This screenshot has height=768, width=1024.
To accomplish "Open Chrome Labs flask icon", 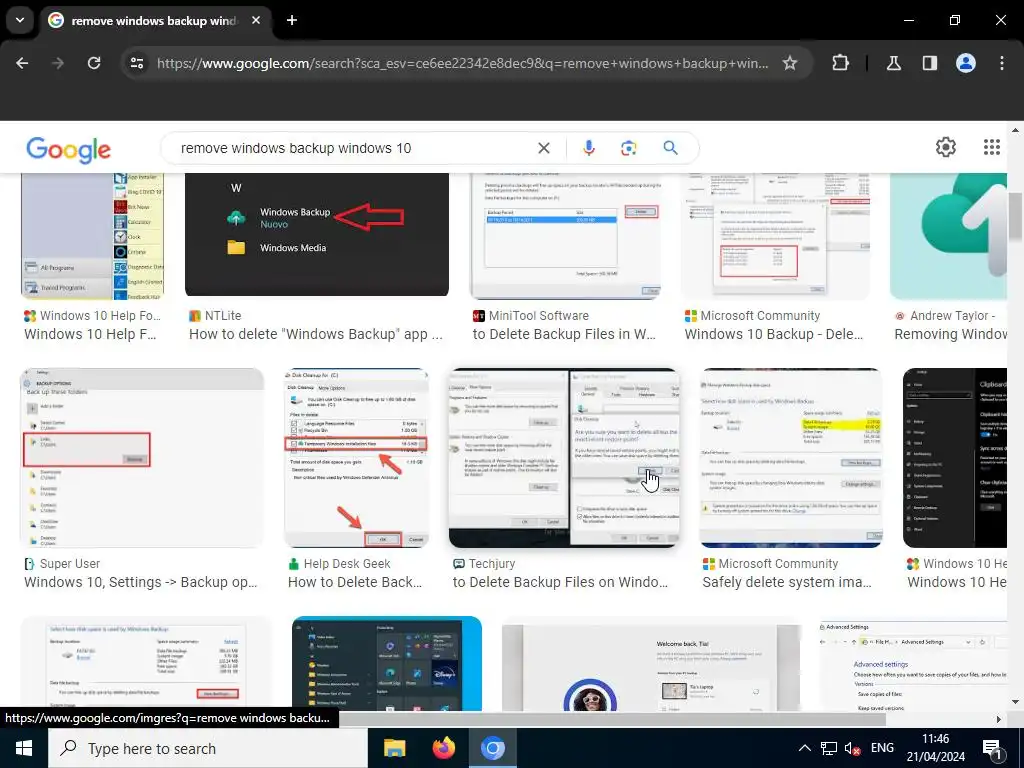I will [893, 63].
